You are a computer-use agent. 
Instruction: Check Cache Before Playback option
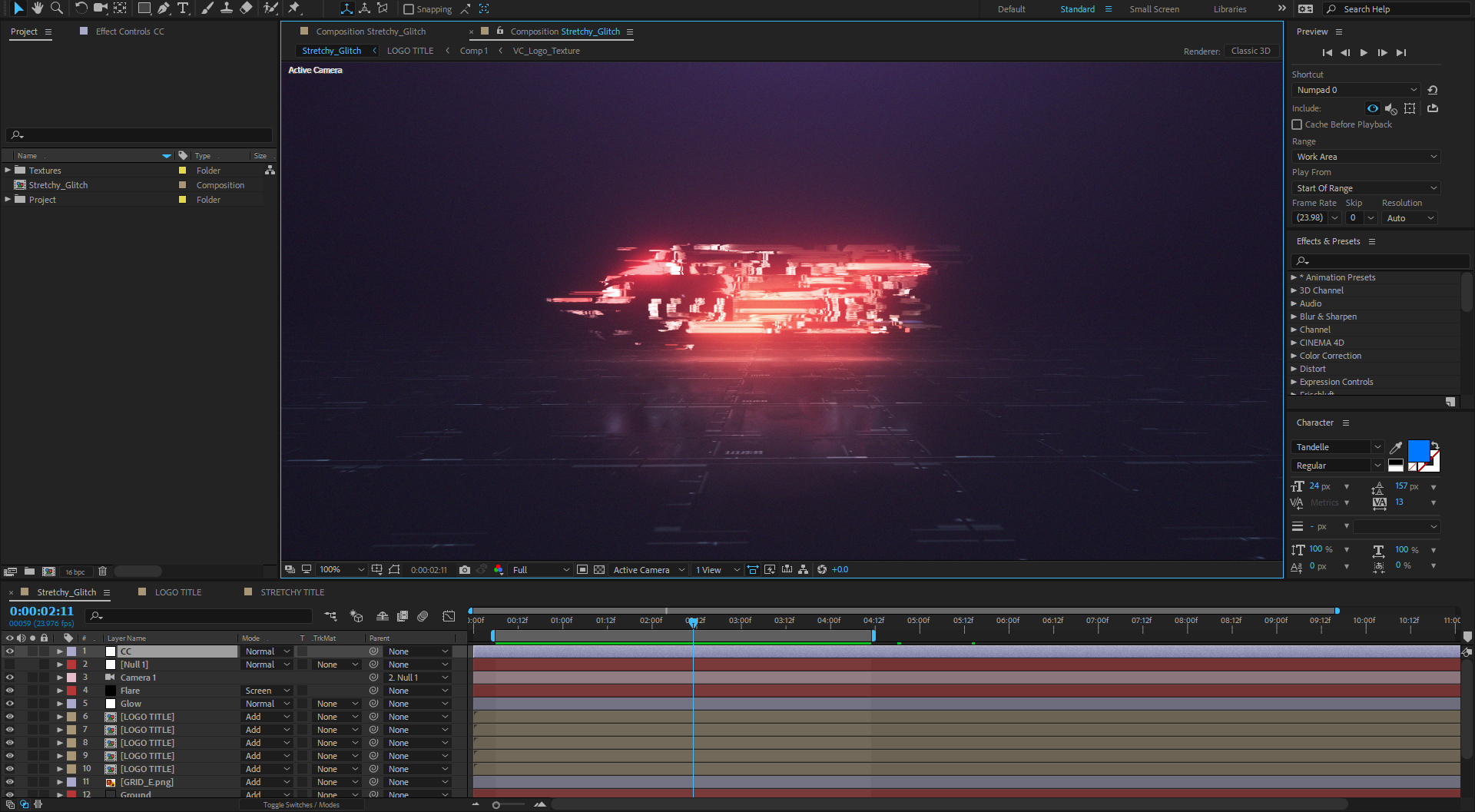tap(1297, 124)
